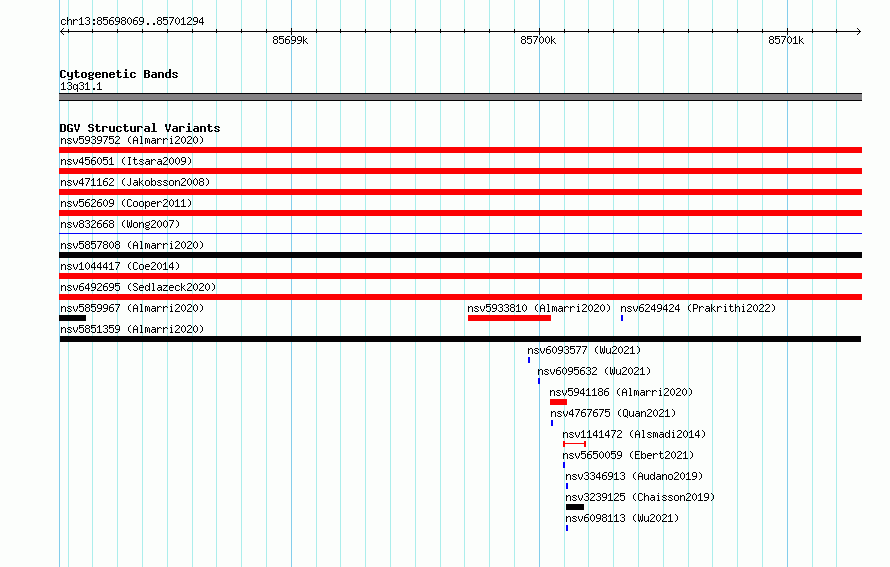Viewport: 890px width, 567px height.
Task: Click the Cytogenetic Bands track title
Action: 119,74
